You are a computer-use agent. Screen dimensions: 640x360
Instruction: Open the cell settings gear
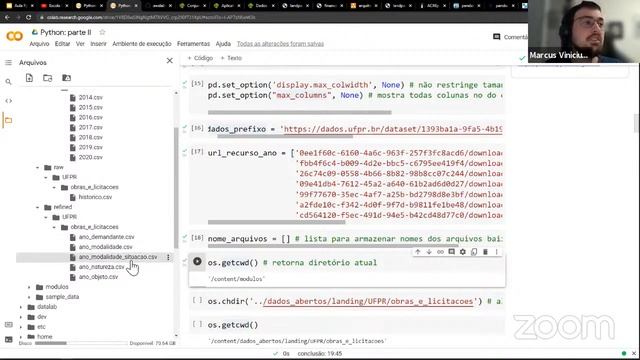[x=462, y=252]
